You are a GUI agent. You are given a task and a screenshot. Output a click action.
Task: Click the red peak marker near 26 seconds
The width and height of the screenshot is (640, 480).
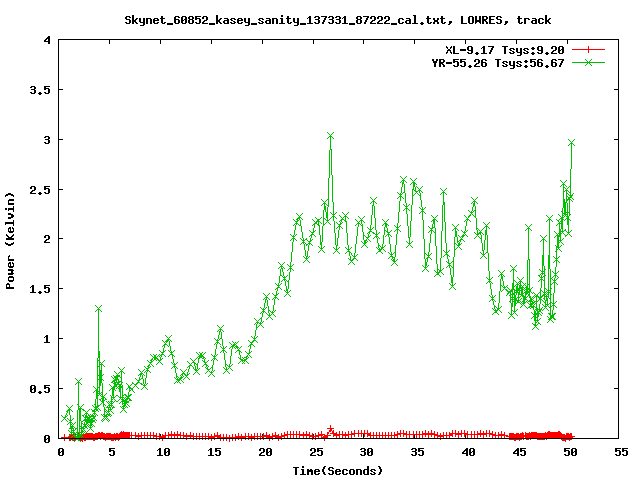(331, 429)
